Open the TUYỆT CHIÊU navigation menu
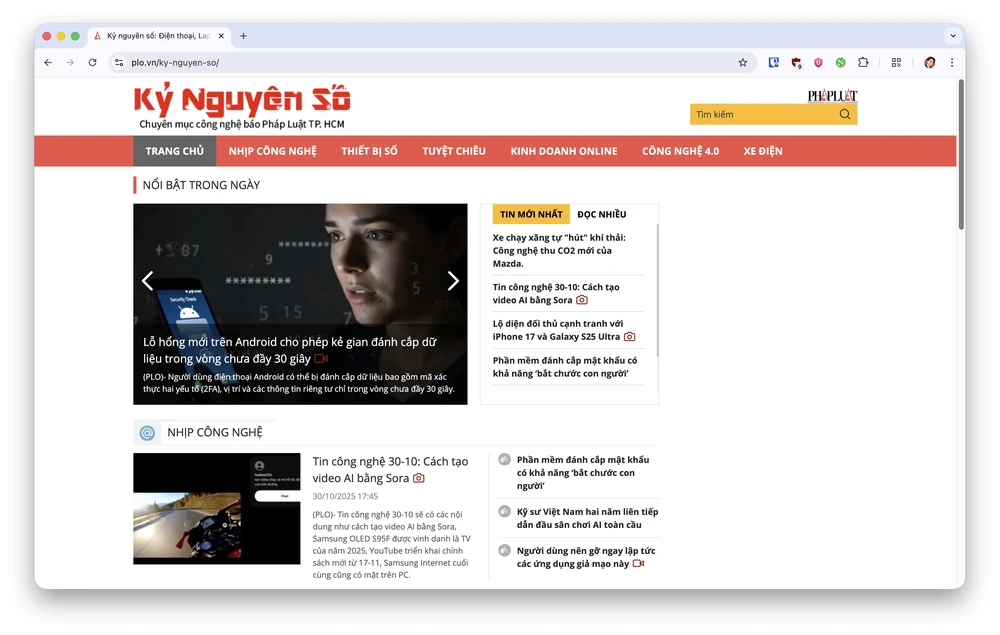The image size is (1000, 635). point(453,150)
